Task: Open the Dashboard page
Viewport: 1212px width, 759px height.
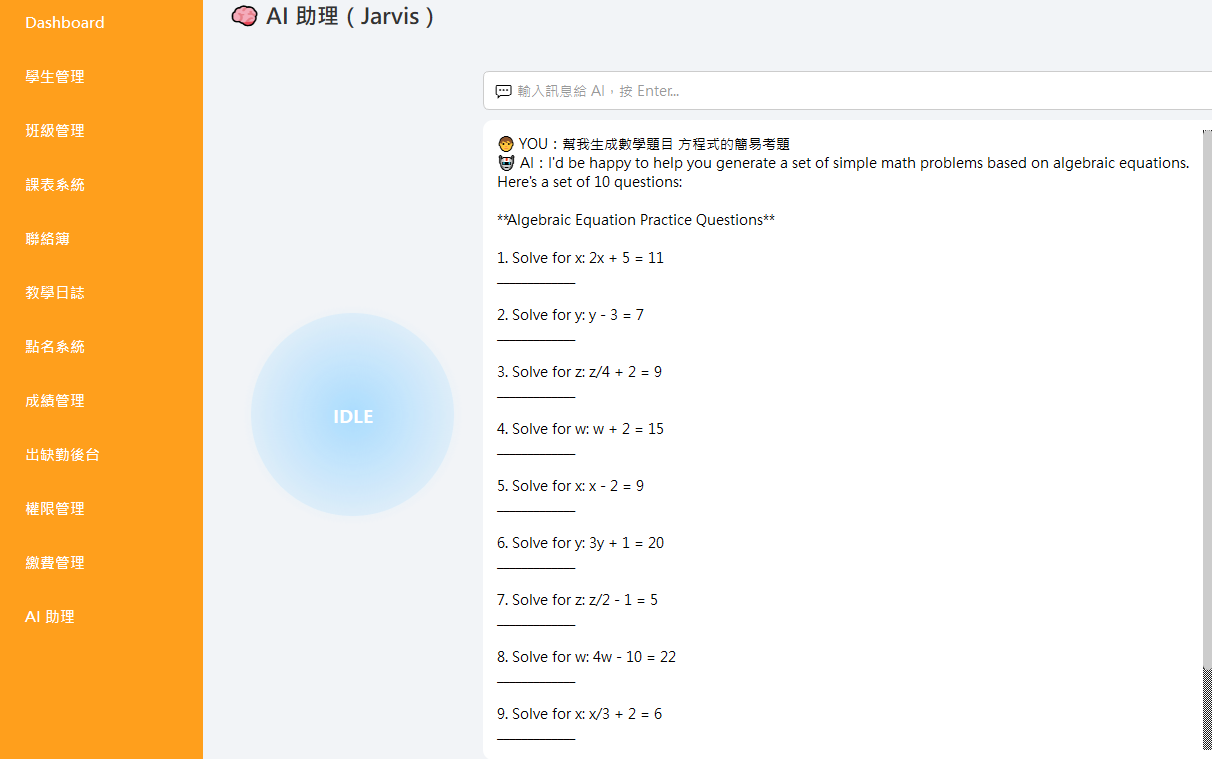Action: pos(64,22)
